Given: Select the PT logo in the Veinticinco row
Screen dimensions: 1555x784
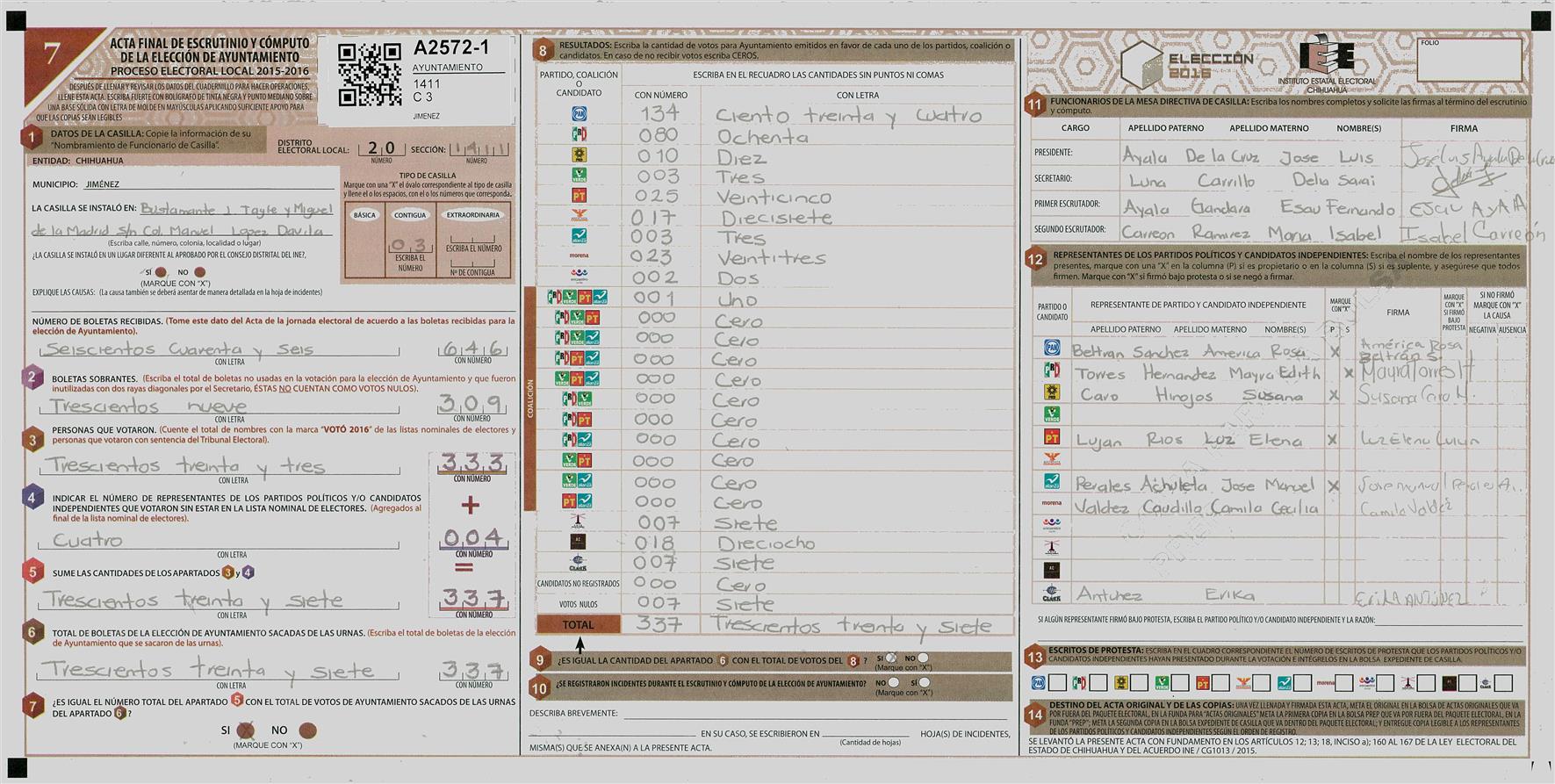Looking at the screenshot, I should 579,196.
